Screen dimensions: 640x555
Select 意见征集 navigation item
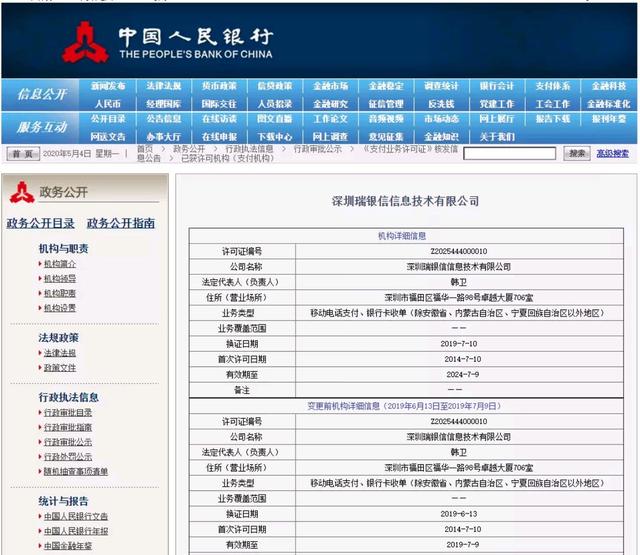click(386, 137)
